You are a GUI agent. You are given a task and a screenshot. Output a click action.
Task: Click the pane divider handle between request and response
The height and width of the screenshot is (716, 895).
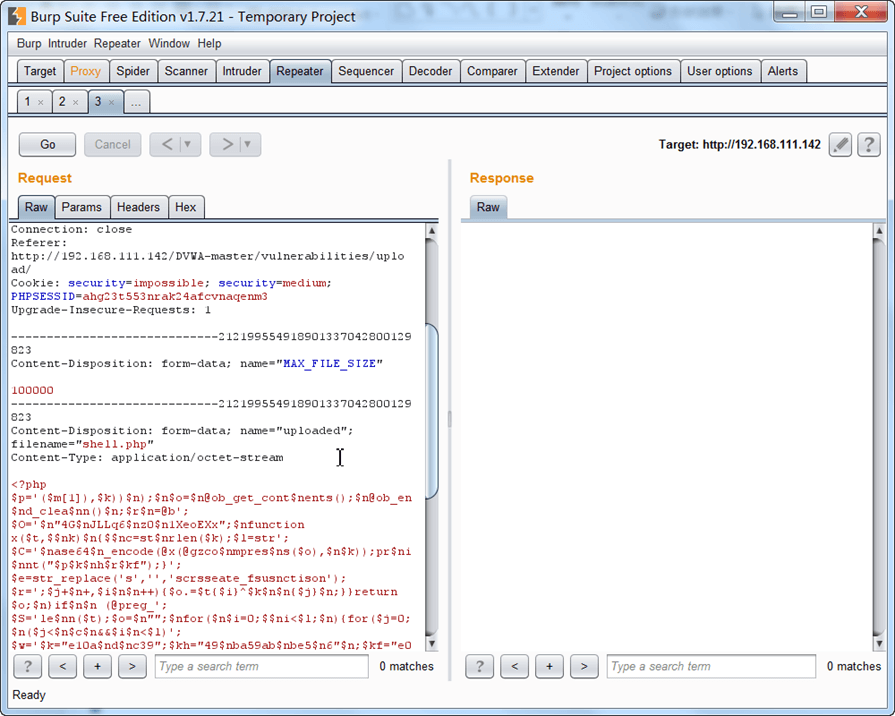[x=450, y=419]
